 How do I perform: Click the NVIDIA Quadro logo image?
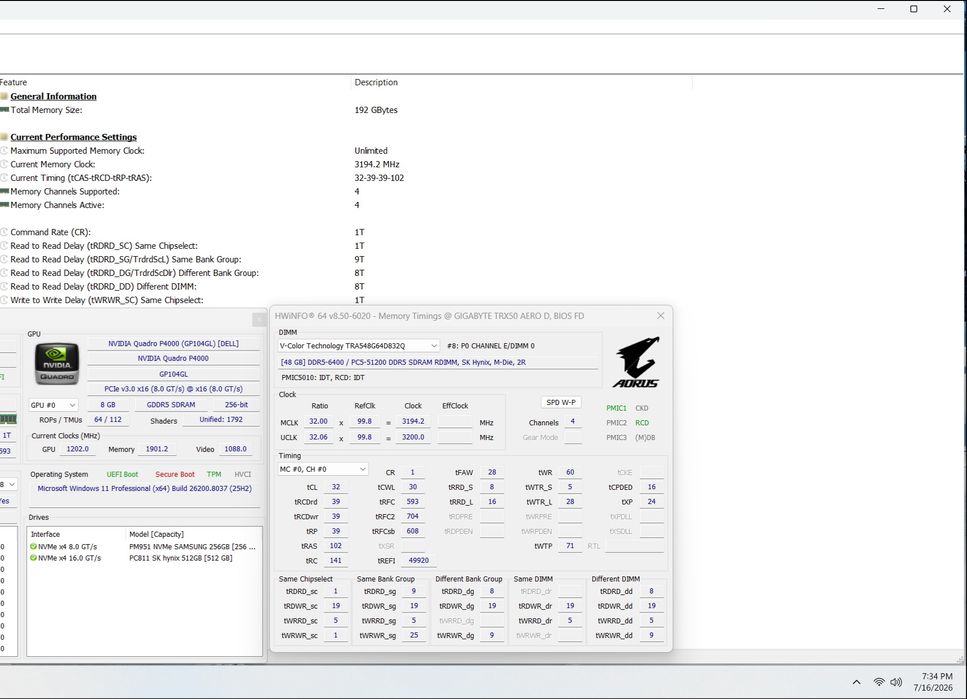tap(56, 364)
